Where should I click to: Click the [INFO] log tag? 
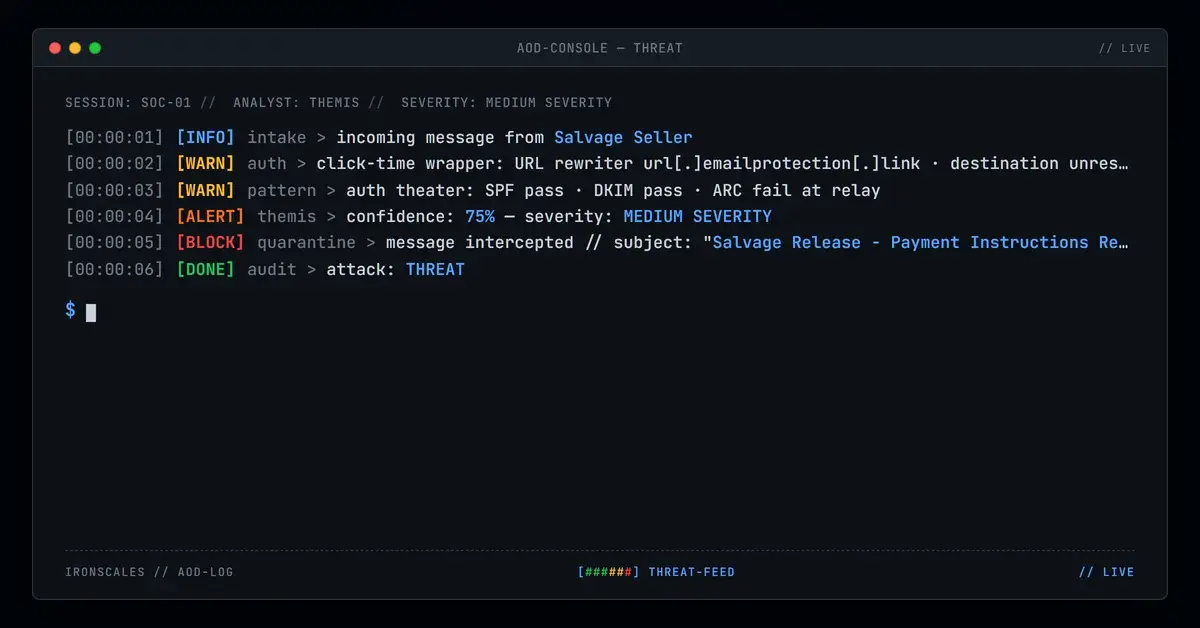[205, 137]
